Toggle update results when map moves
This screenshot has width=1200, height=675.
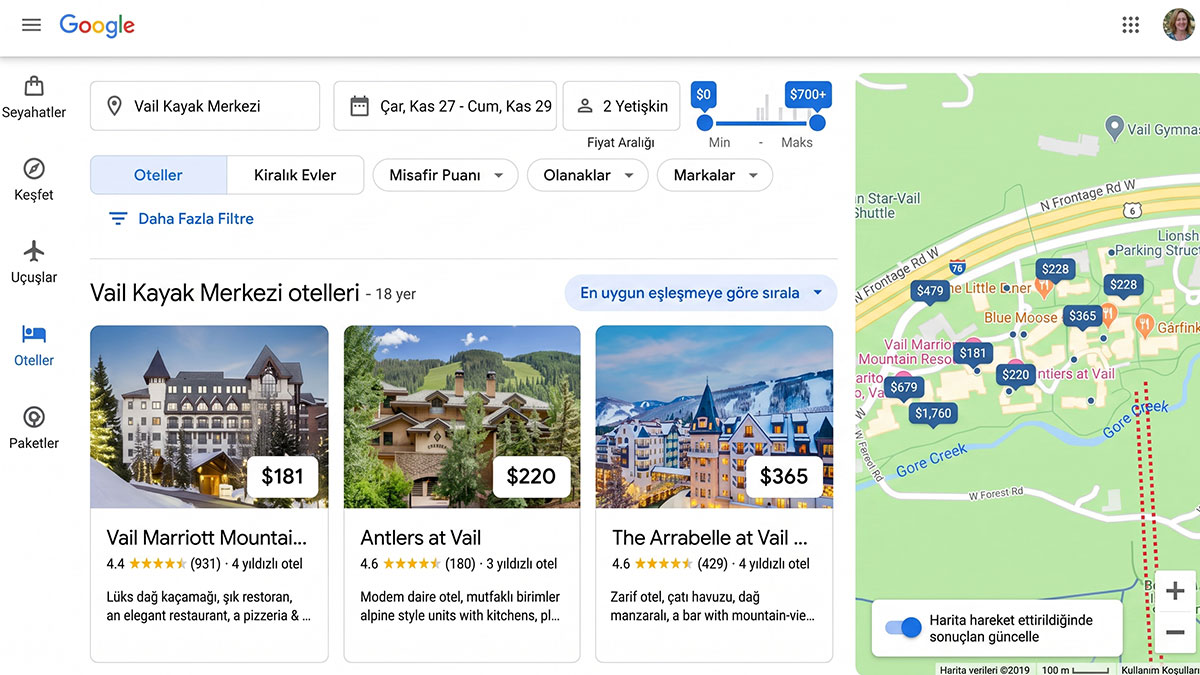coord(904,628)
